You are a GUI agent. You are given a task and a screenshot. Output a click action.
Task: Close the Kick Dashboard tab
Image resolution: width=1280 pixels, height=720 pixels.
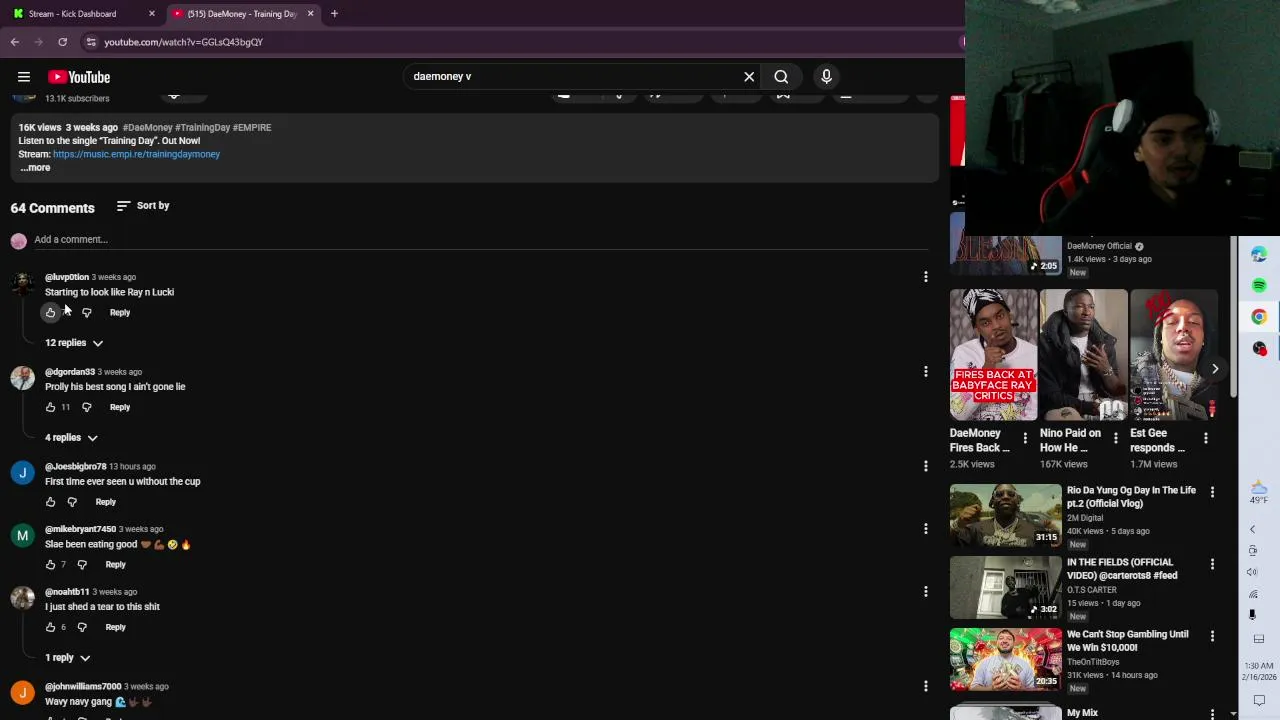(x=152, y=14)
